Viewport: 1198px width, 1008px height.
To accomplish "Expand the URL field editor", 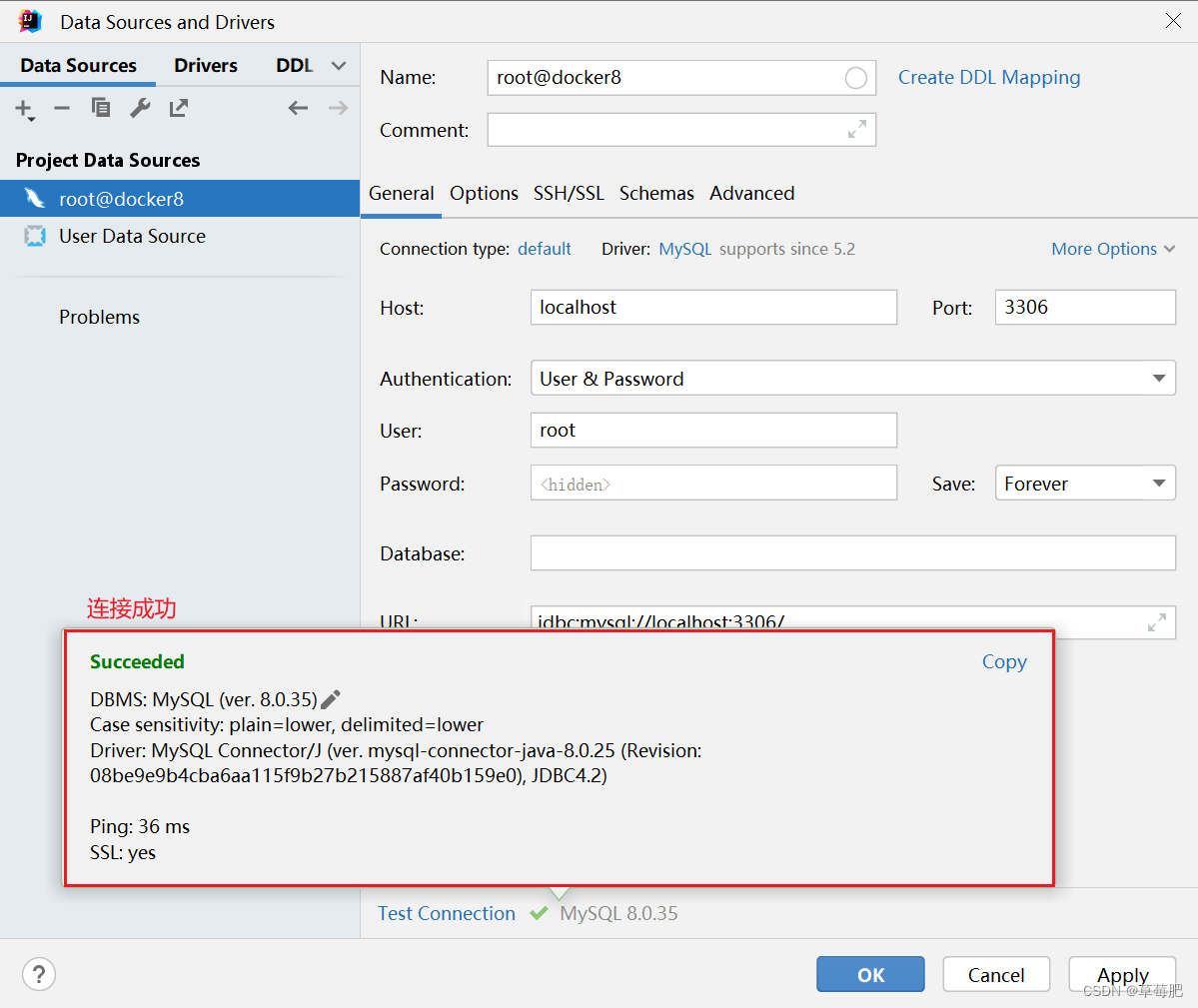I will pyautogui.click(x=1157, y=623).
